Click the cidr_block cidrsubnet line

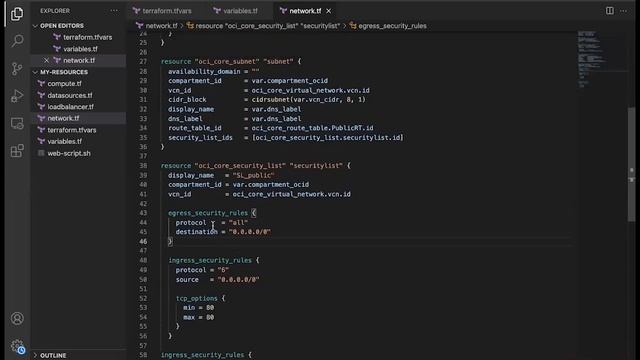[267, 100]
